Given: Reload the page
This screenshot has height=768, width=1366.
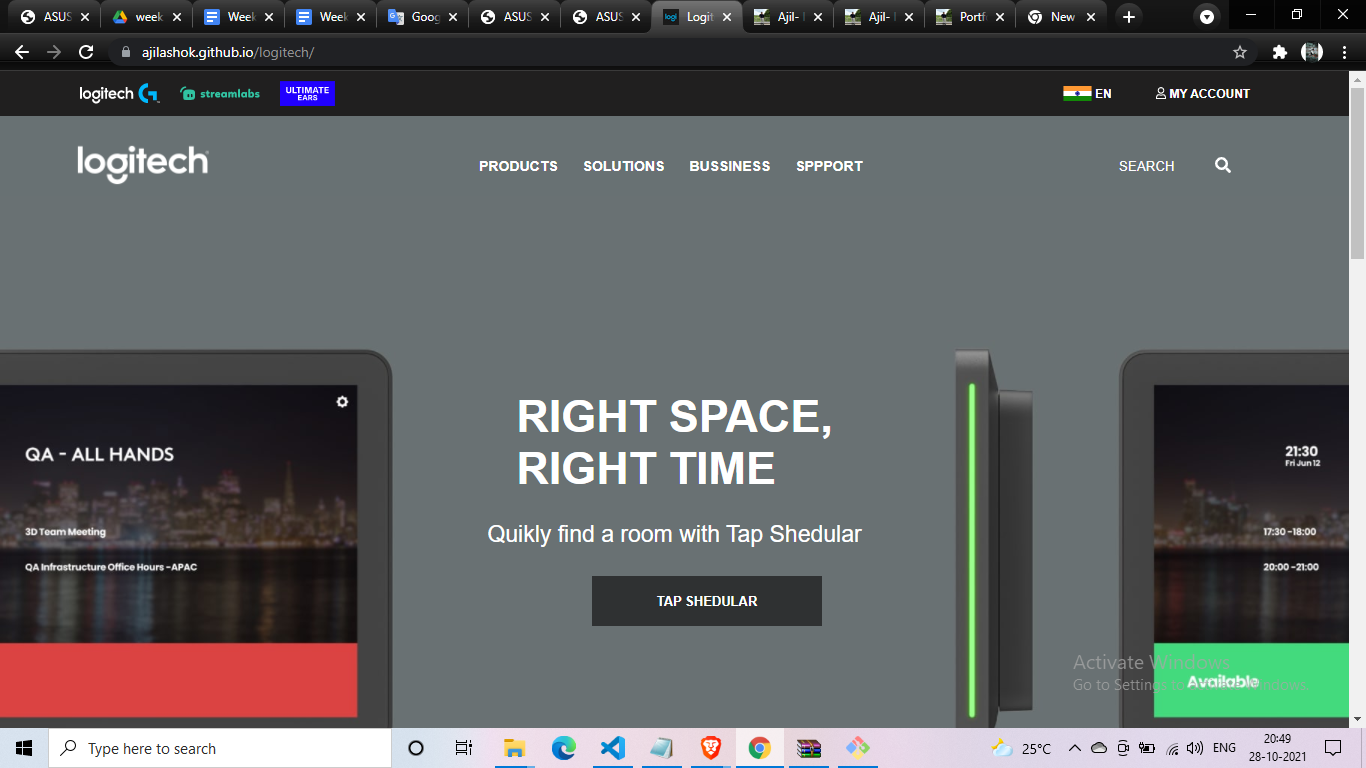Looking at the screenshot, I should point(86,52).
